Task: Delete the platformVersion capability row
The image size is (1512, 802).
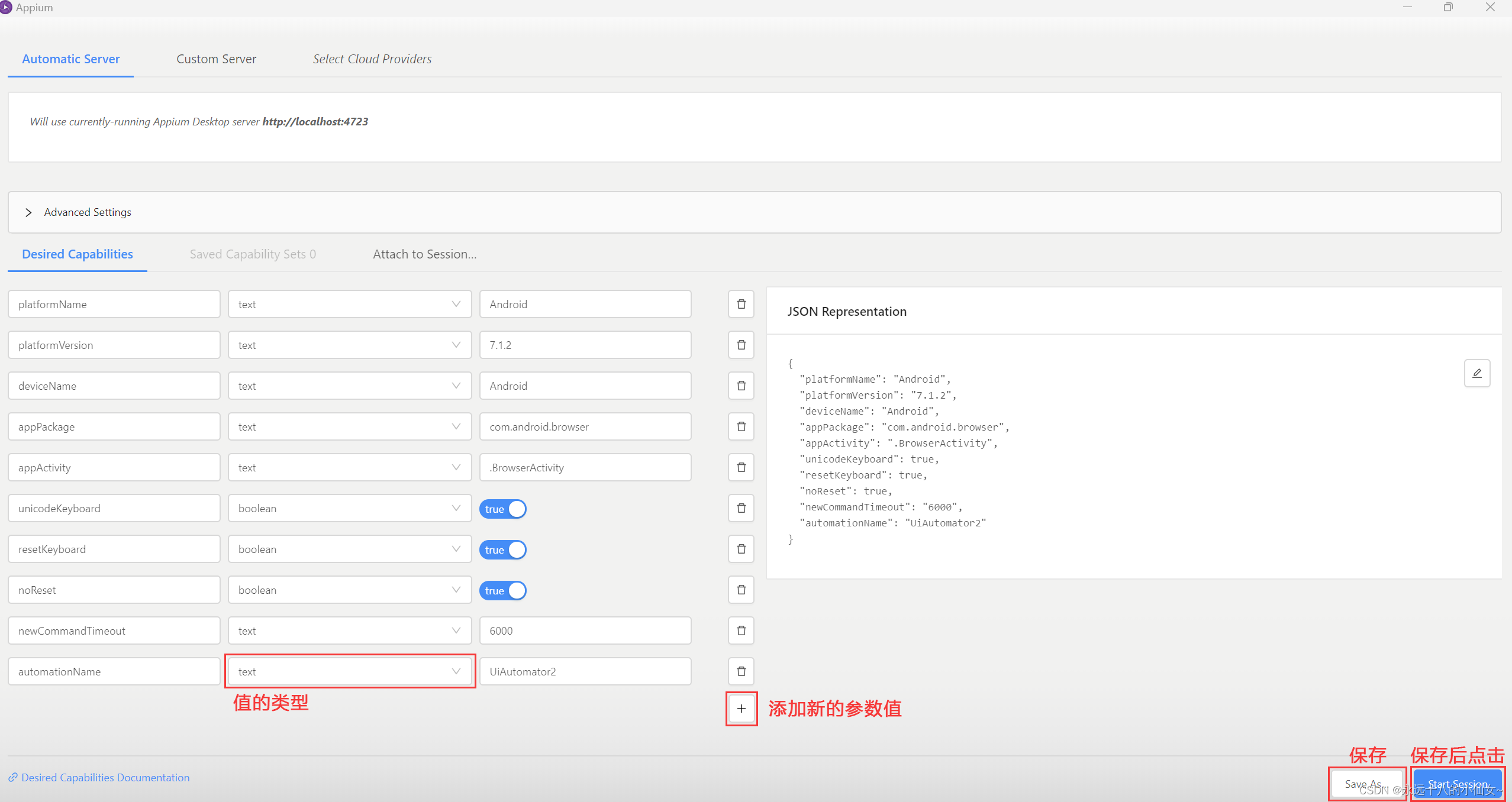Action: [741, 345]
